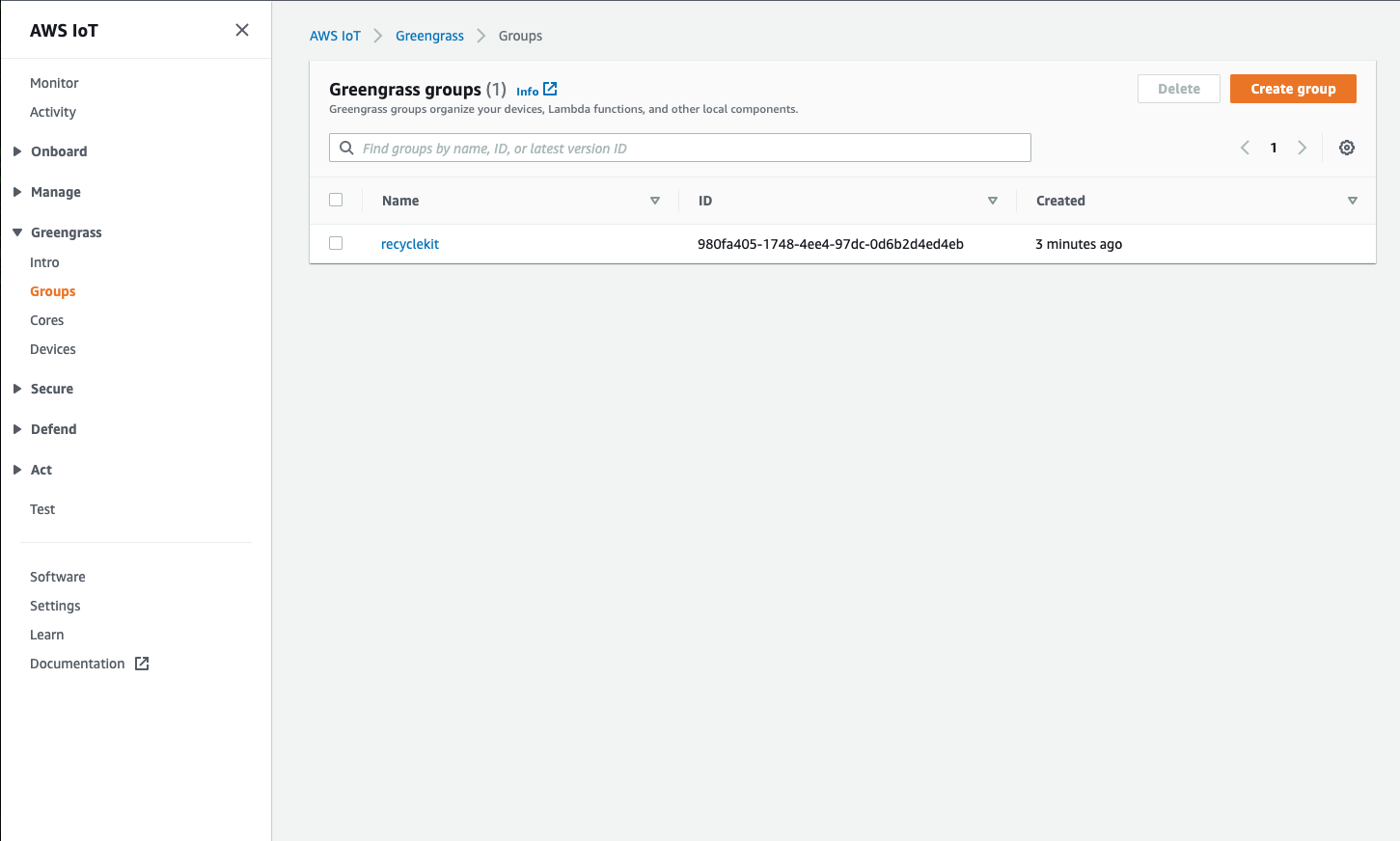Click the Created column header
This screenshot has height=841, width=1400.
[x=1060, y=201]
